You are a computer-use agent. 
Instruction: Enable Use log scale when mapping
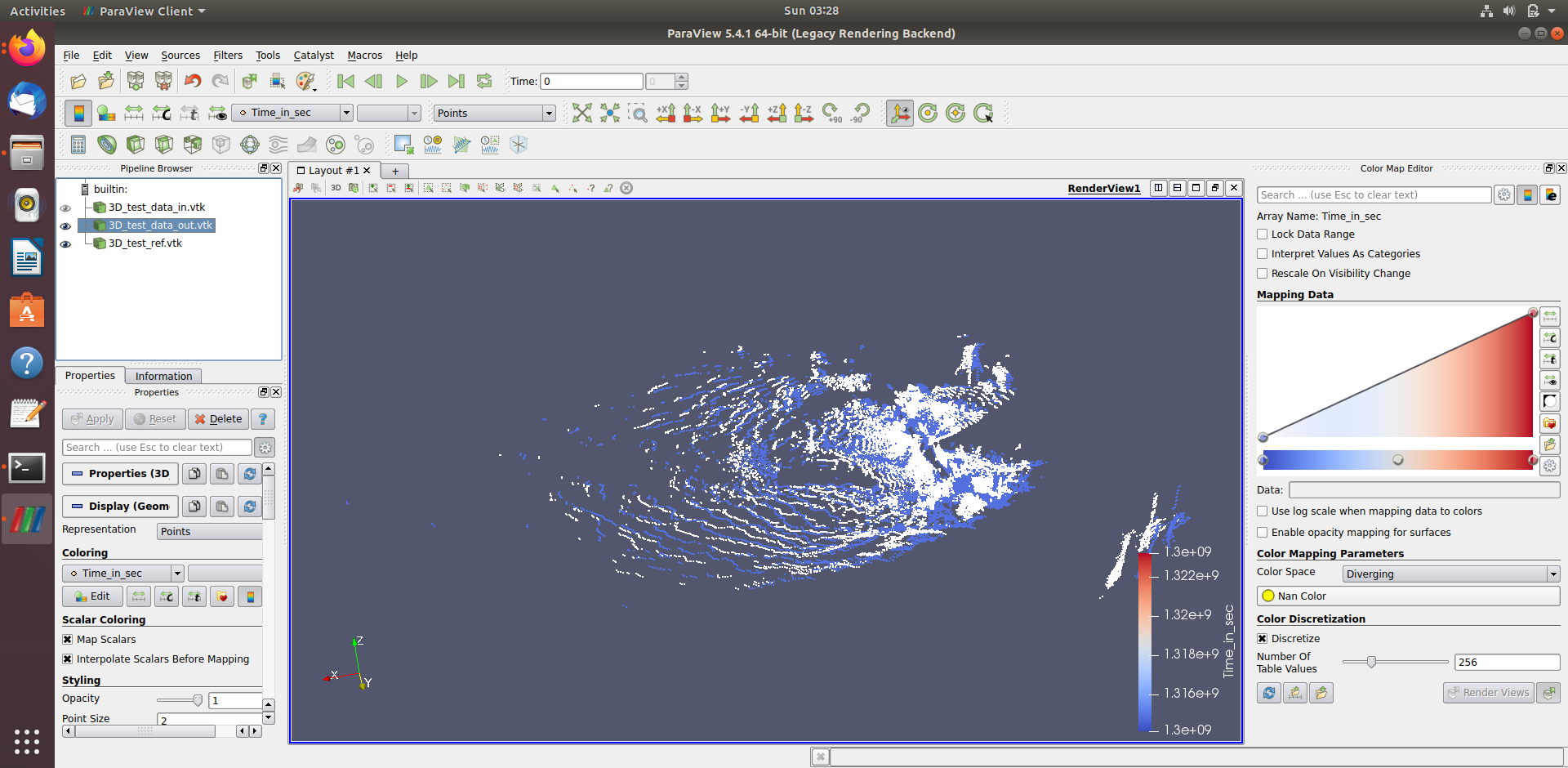[1263, 511]
